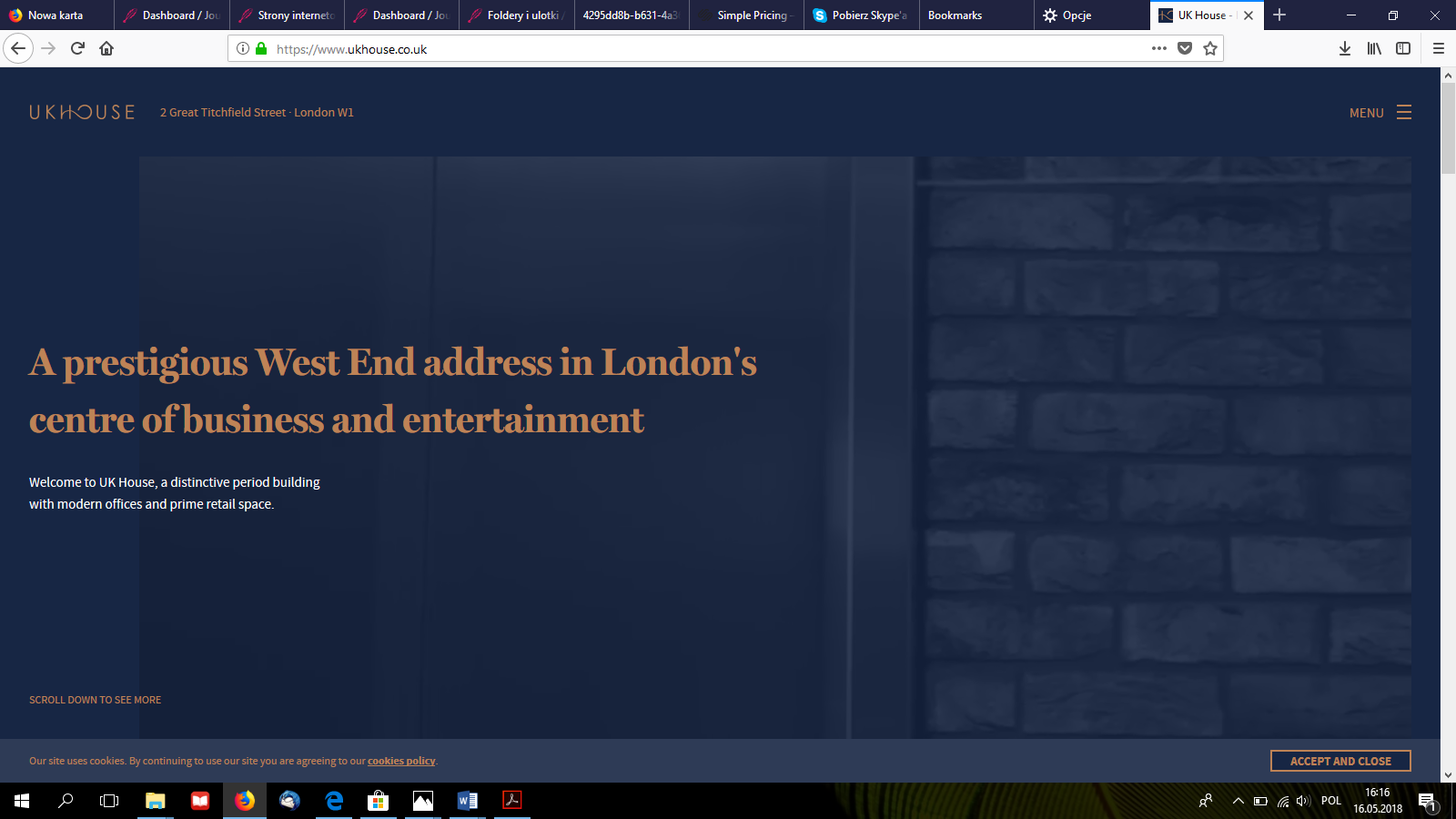Bookmark this page with the star icon
The width and height of the screenshot is (1456, 819).
(x=1209, y=48)
